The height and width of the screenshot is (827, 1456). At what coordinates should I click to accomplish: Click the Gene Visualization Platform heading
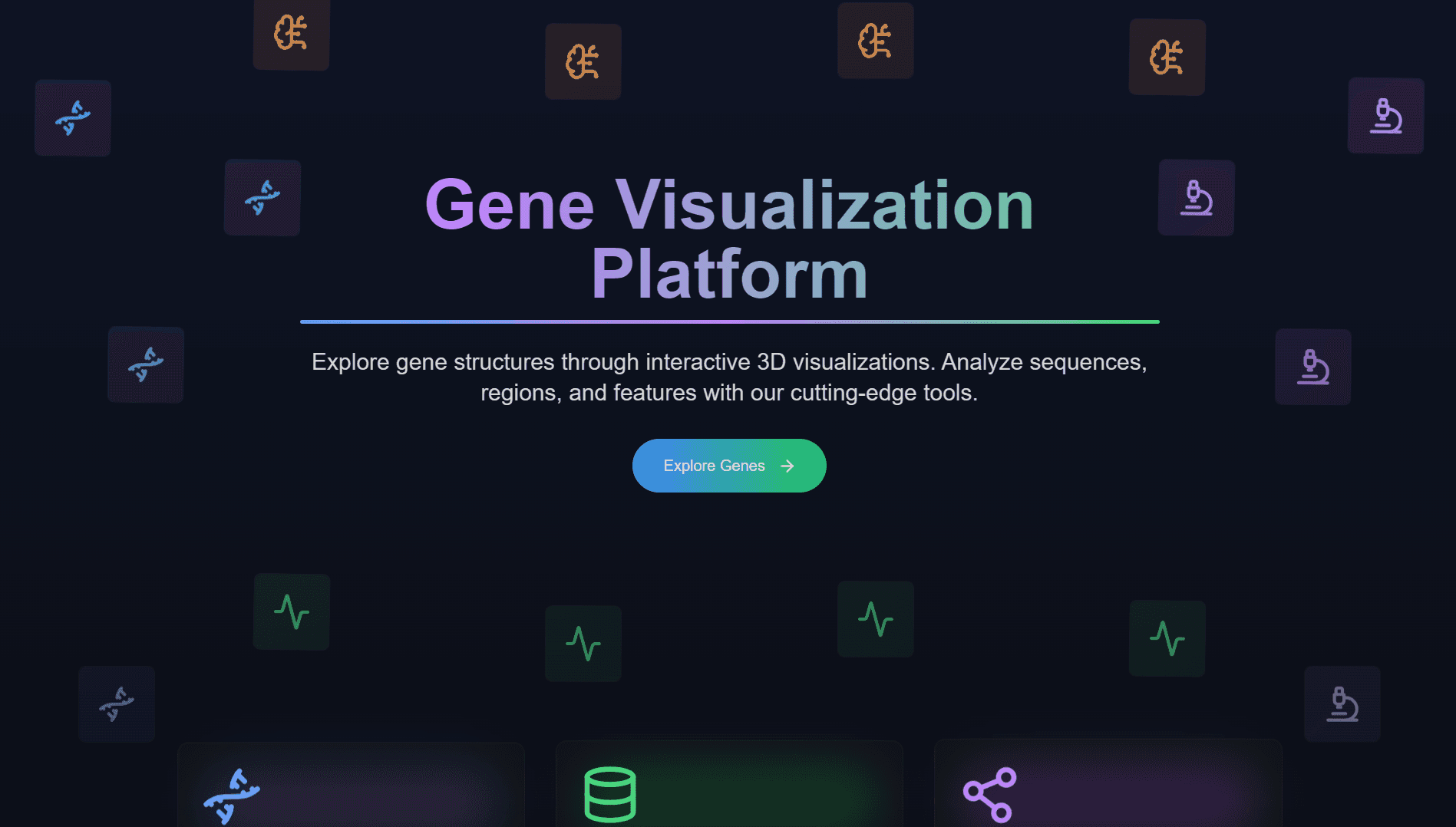coord(728,239)
